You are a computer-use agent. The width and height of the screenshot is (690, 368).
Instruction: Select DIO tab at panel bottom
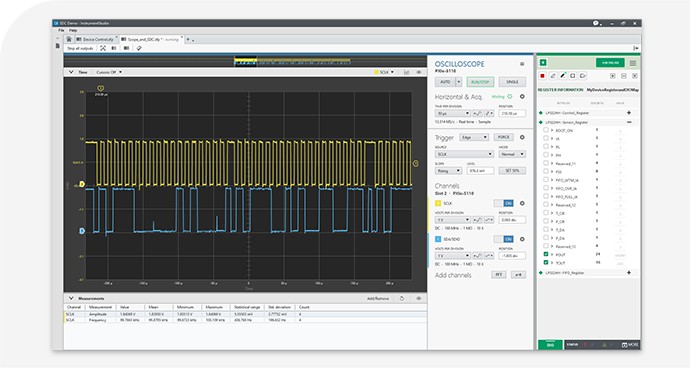click(550, 345)
